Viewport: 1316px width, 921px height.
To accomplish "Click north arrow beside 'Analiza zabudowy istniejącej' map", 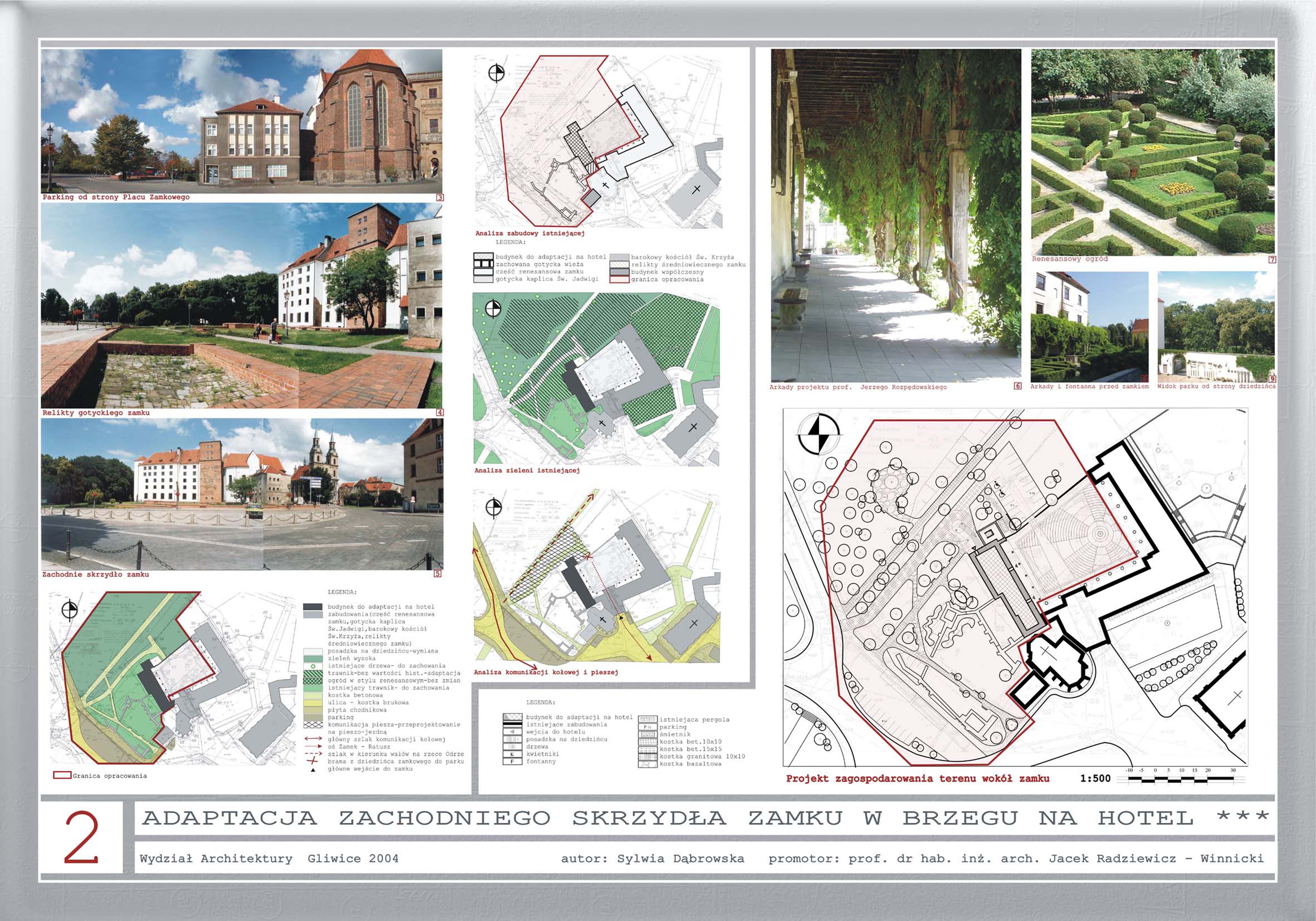I will (x=496, y=73).
